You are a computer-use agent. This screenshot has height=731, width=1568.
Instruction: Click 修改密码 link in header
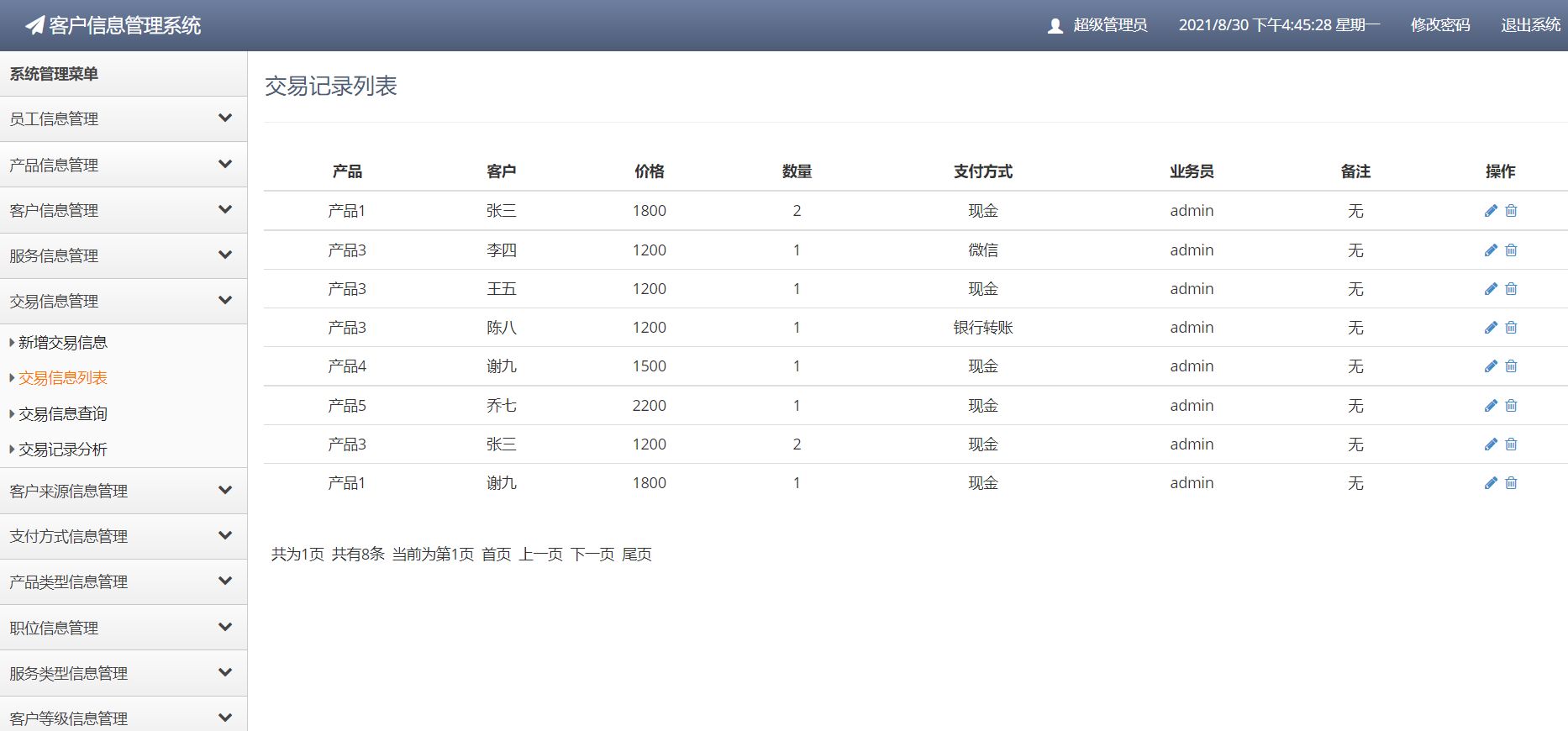(1440, 25)
